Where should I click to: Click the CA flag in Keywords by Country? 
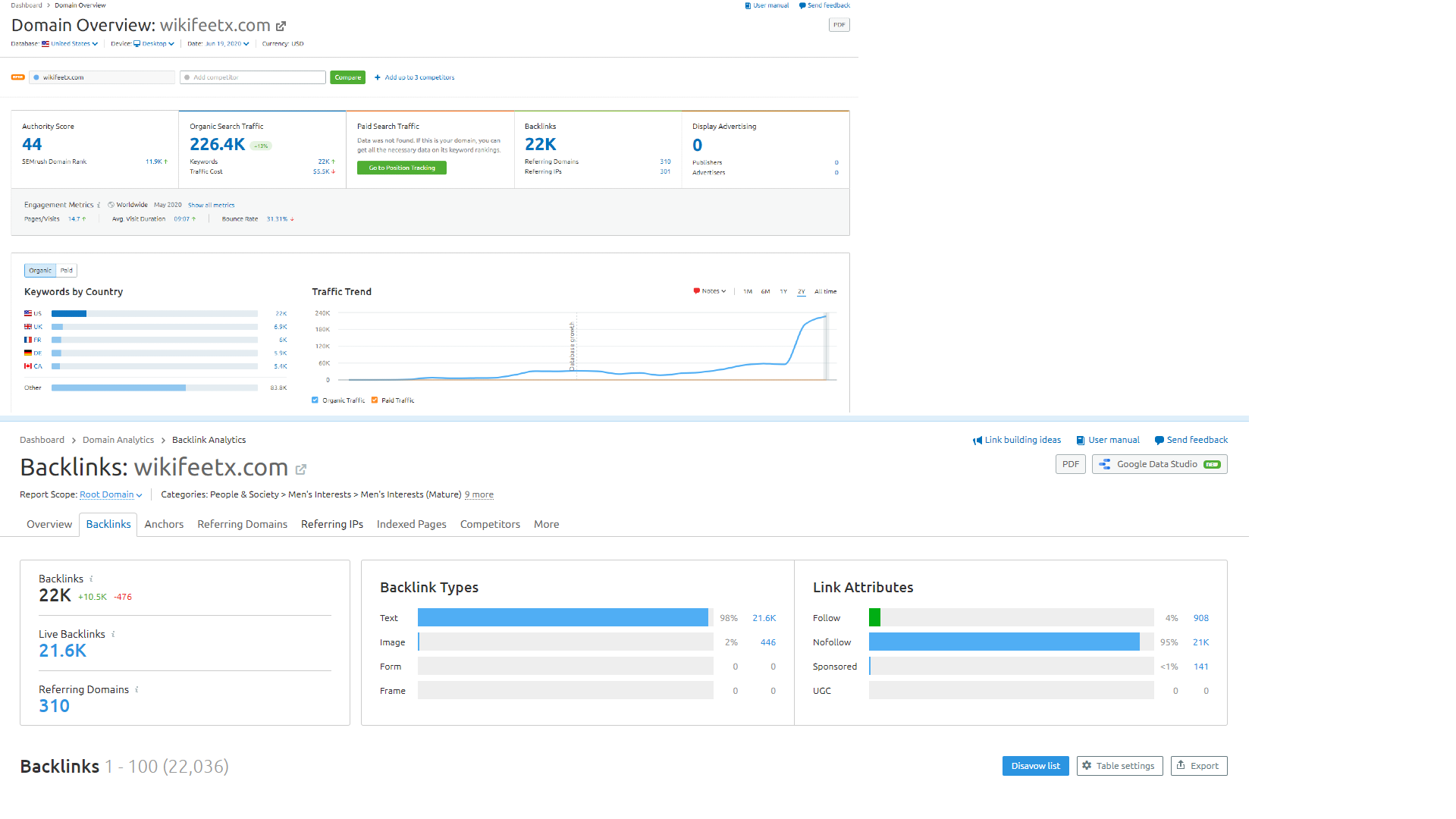coord(28,366)
